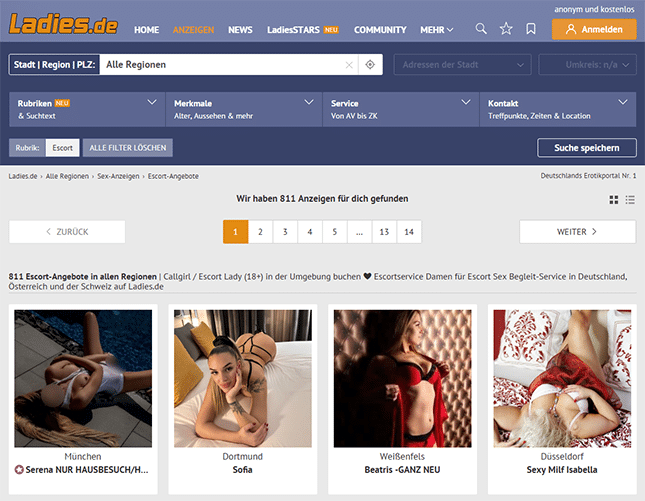This screenshot has height=501, width=645.
Task: Open the bookmark icon in header
Action: pyautogui.click(x=530, y=29)
